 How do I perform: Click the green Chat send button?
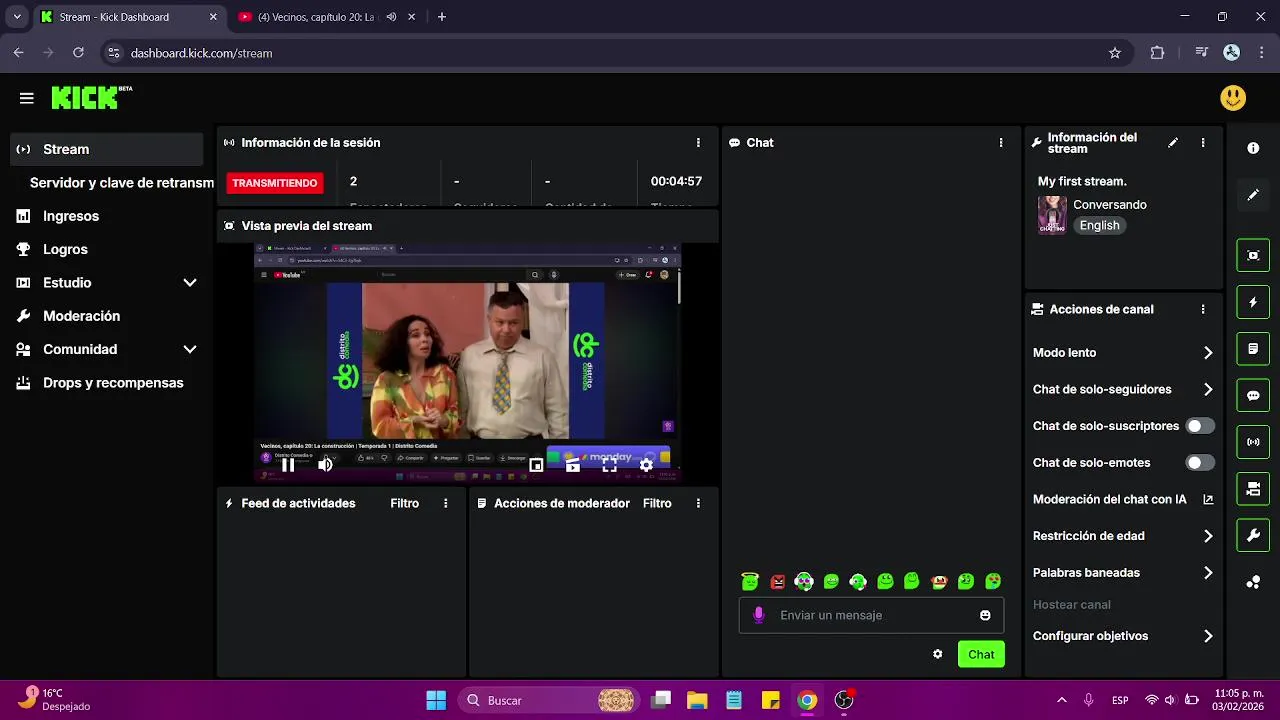point(981,654)
